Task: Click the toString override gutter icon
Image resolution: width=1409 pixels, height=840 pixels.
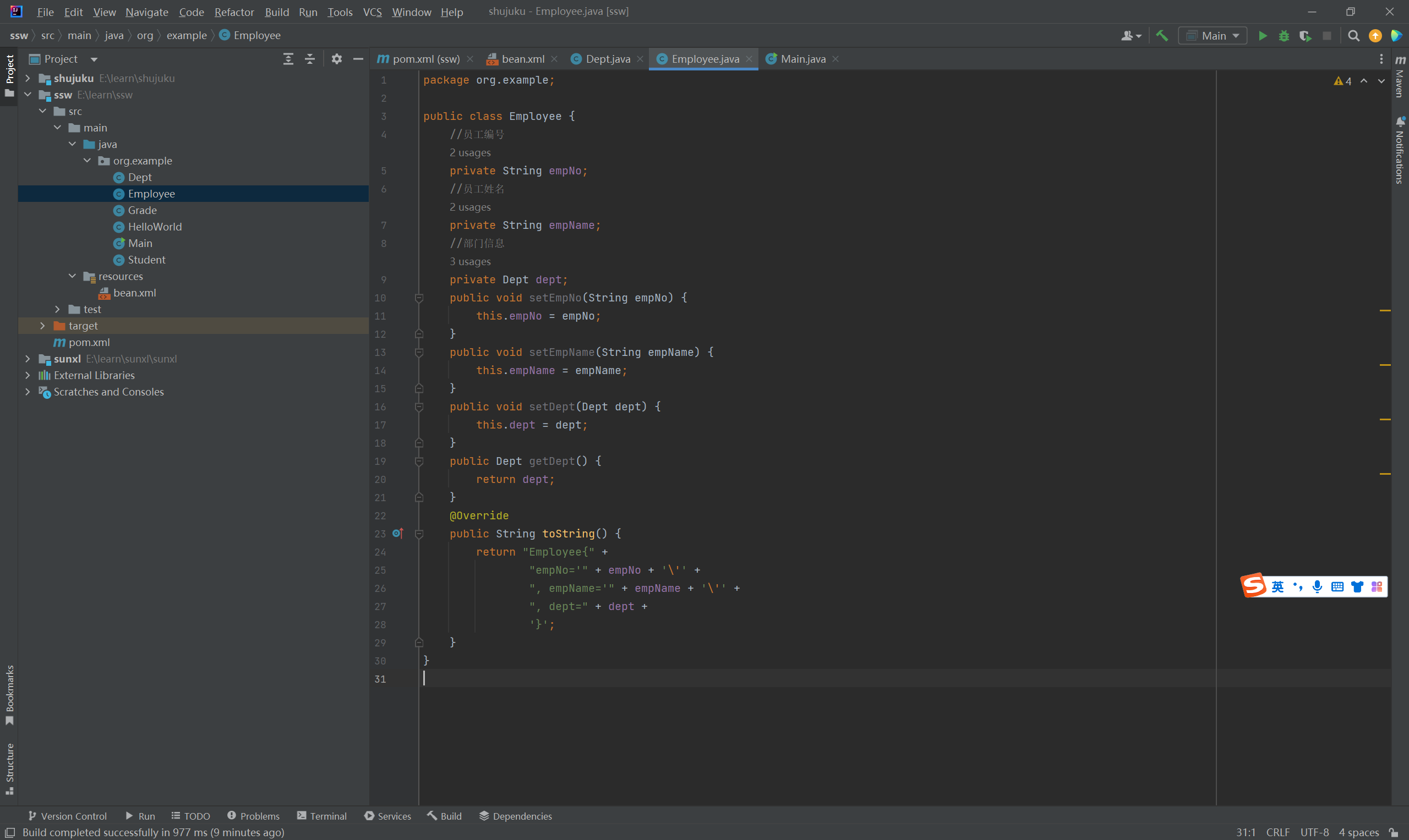Action: (397, 533)
